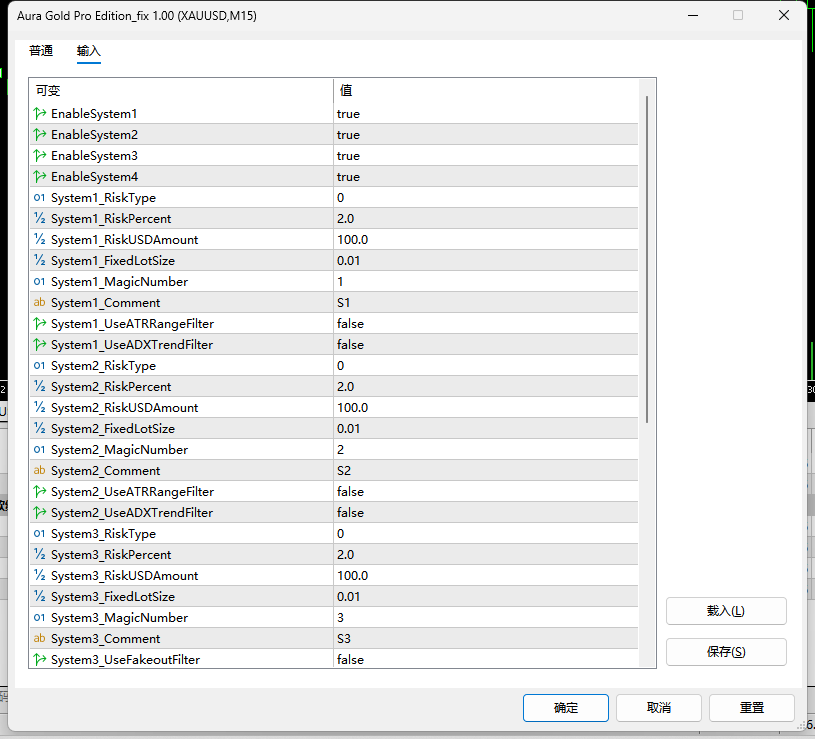Select the 输入 tab
Viewport: 815px width, 739px height.
pyautogui.click(x=88, y=51)
